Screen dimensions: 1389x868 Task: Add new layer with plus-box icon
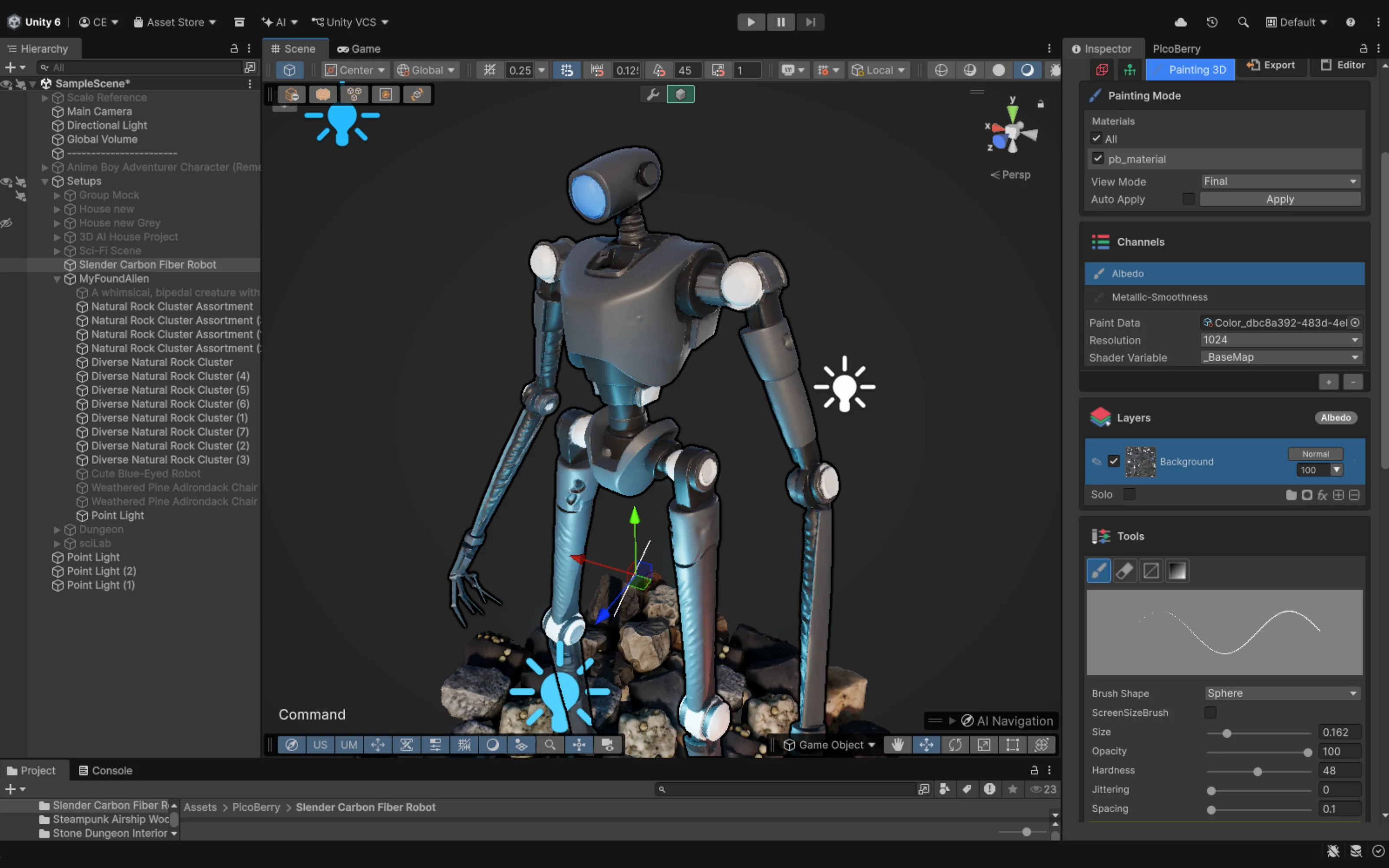1339,495
